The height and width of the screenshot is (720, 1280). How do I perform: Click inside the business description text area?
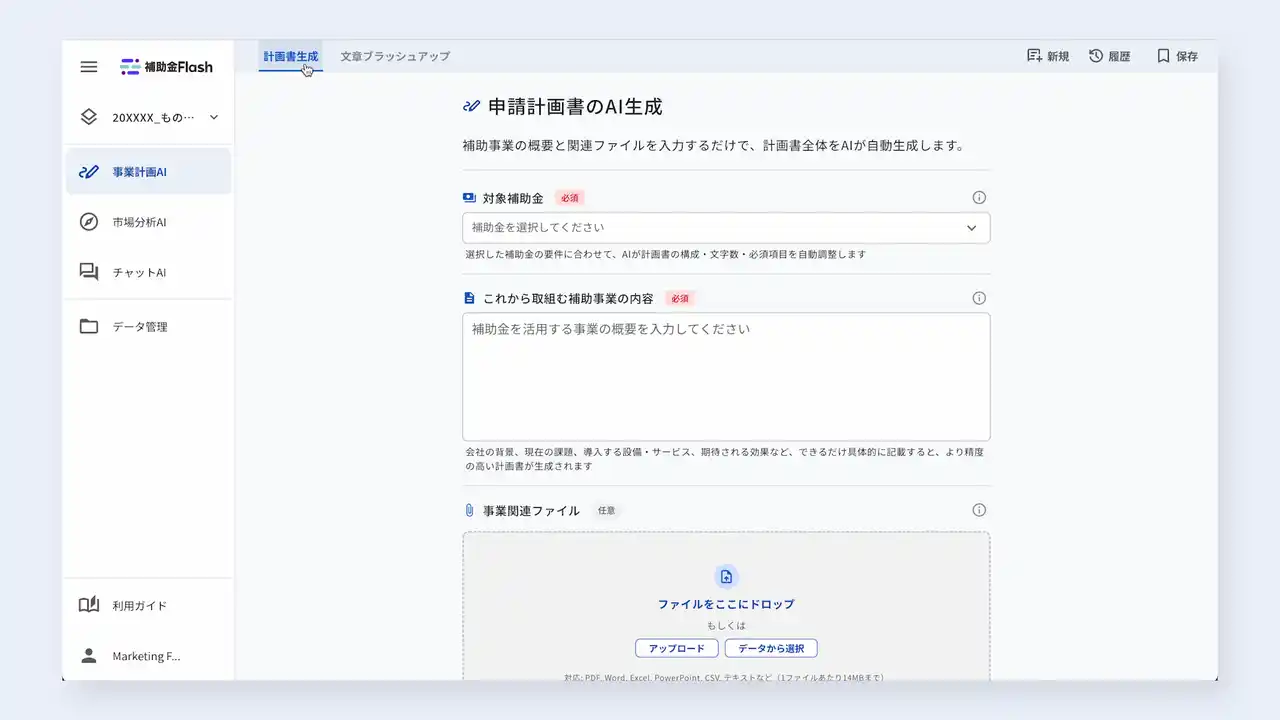726,377
